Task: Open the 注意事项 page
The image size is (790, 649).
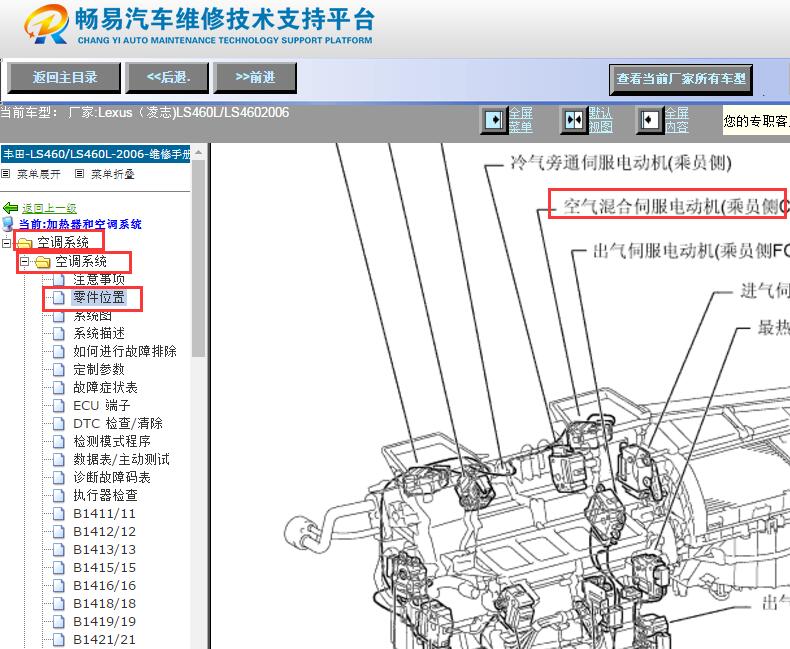Action: (x=99, y=279)
